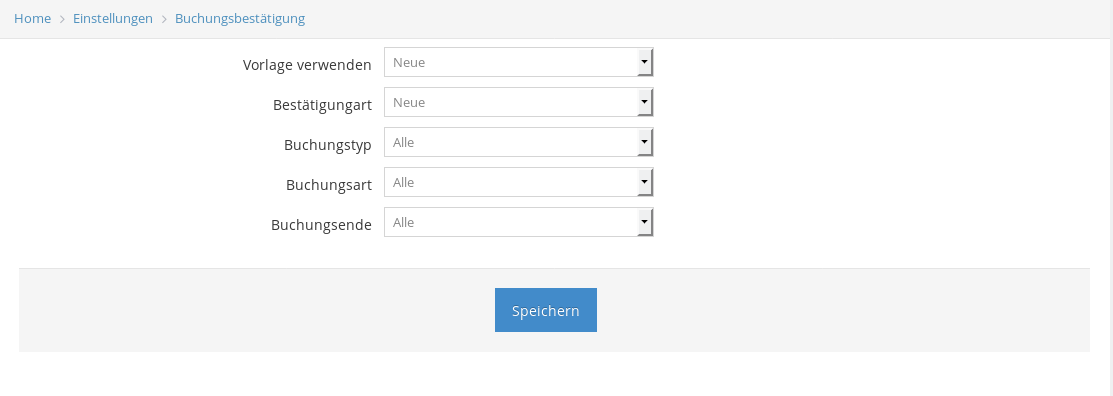Click arrow icon of Buchungstyp select
This screenshot has height=396, width=1113.
[645, 143]
